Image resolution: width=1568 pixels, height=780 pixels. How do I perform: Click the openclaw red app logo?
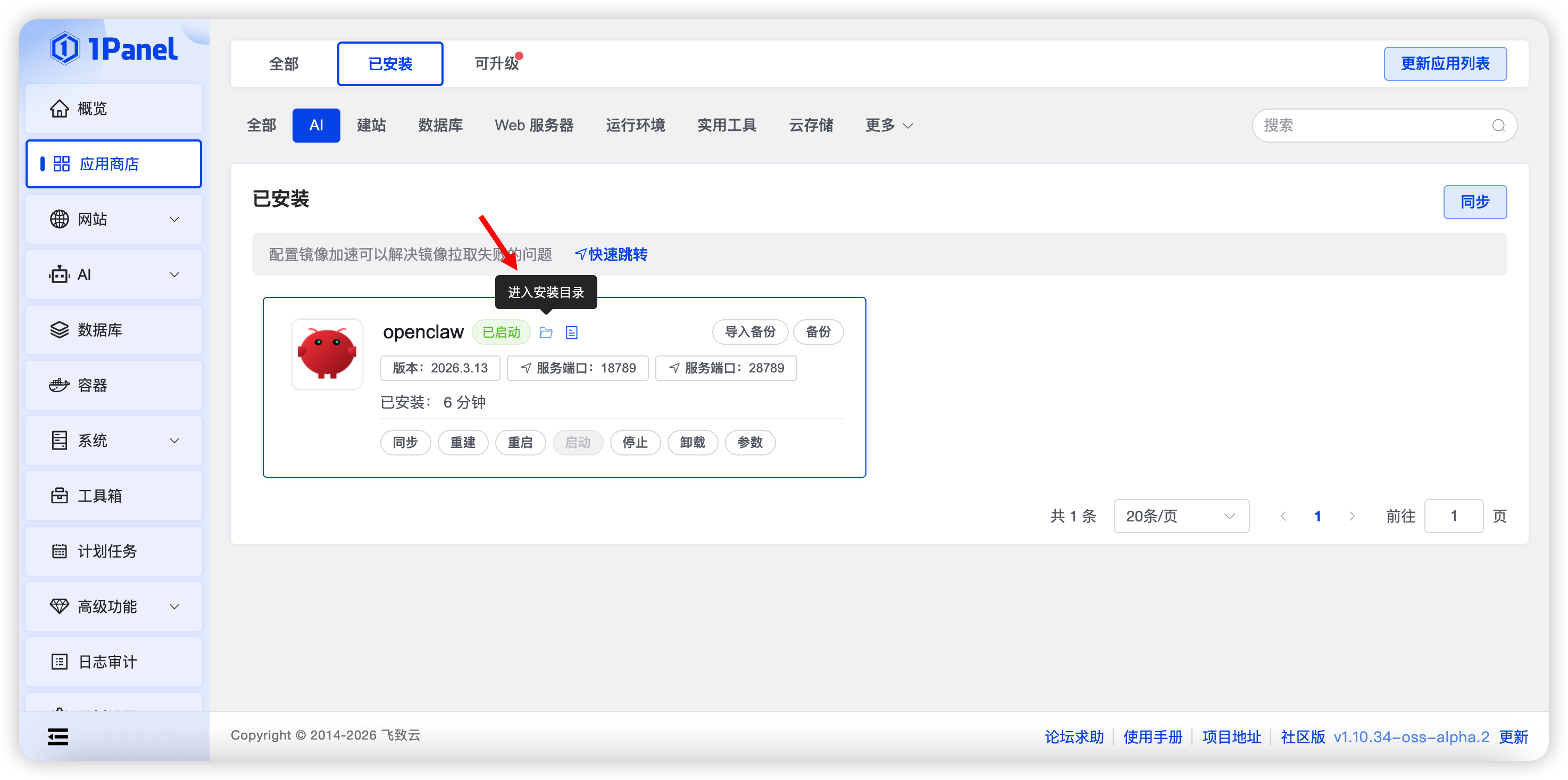327,354
